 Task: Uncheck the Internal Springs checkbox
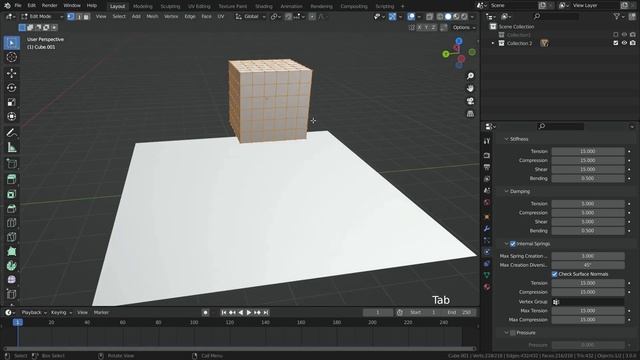click(513, 244)
